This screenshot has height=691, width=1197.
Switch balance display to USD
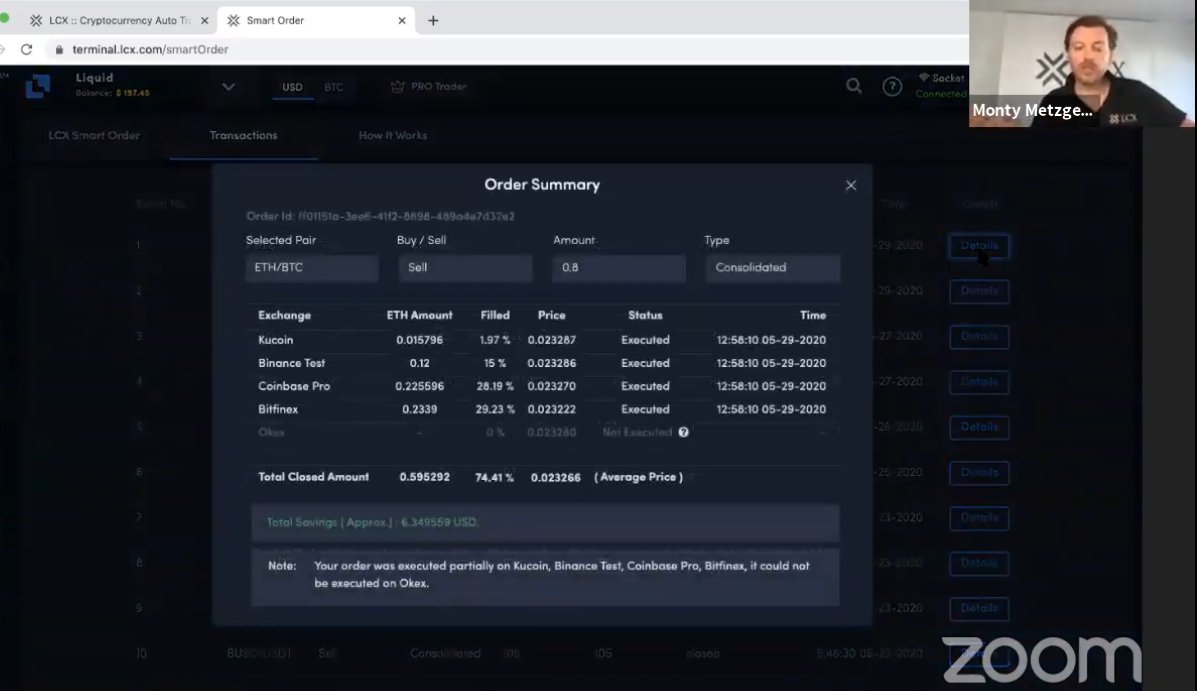[292, 86]
